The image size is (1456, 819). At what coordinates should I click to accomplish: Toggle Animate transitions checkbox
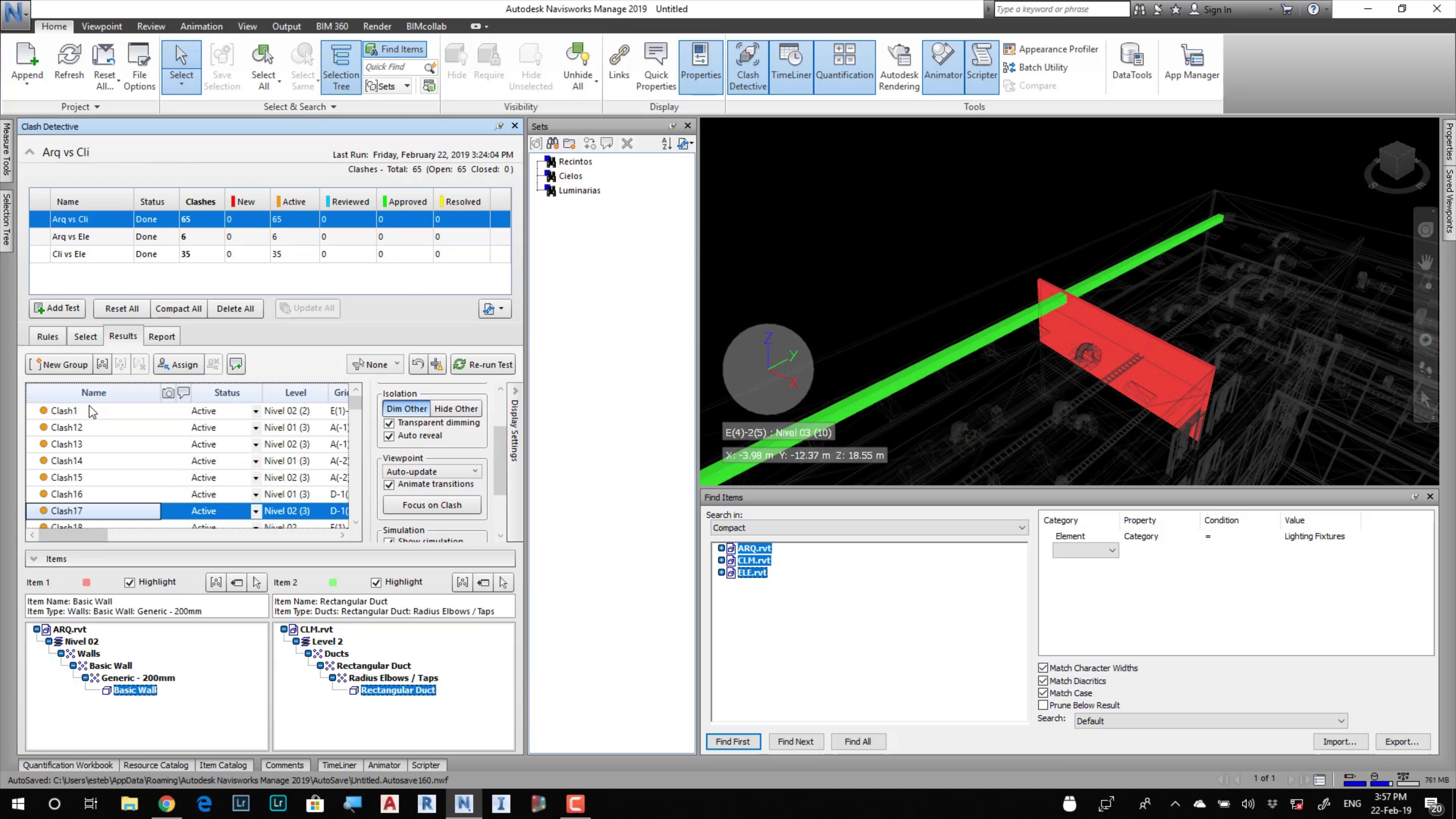pos(389,485)
